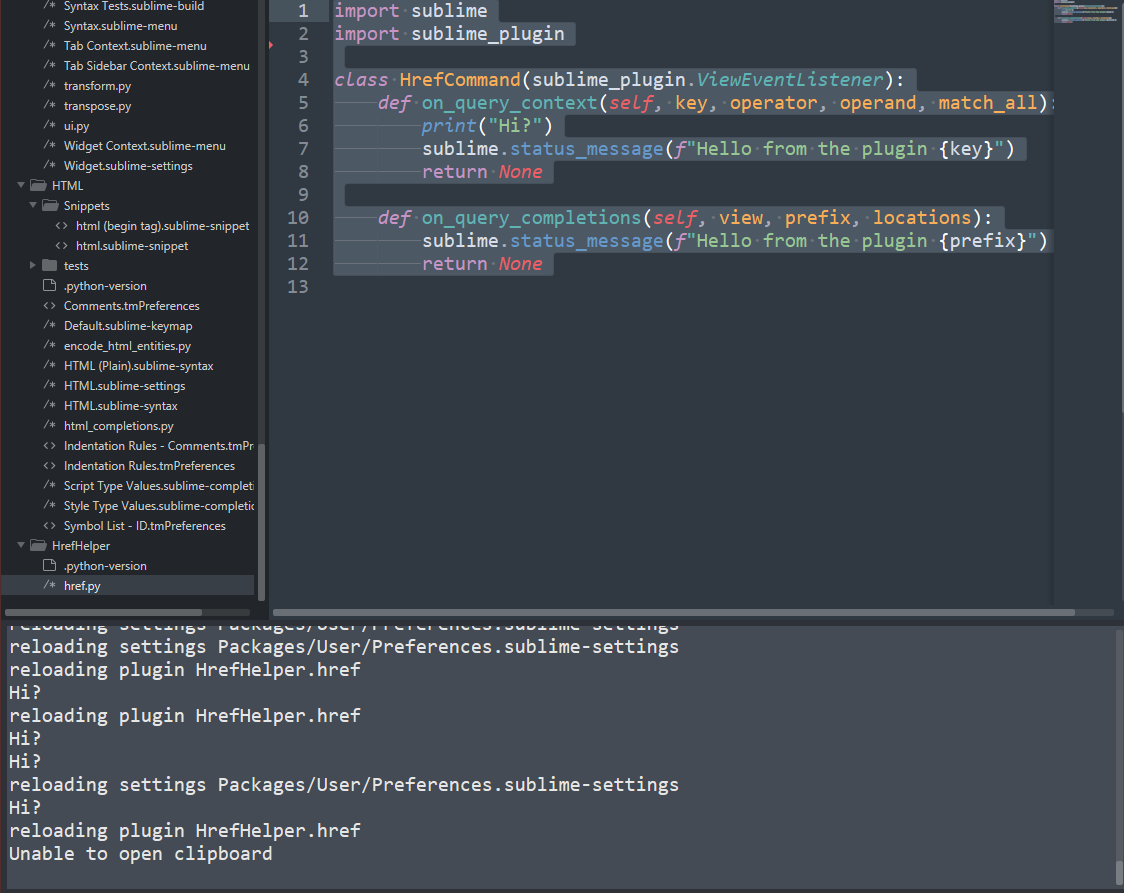
Task: Click the sidebar horizontal scrollbar
Action: pyautogui.click(x=103, y=613)
